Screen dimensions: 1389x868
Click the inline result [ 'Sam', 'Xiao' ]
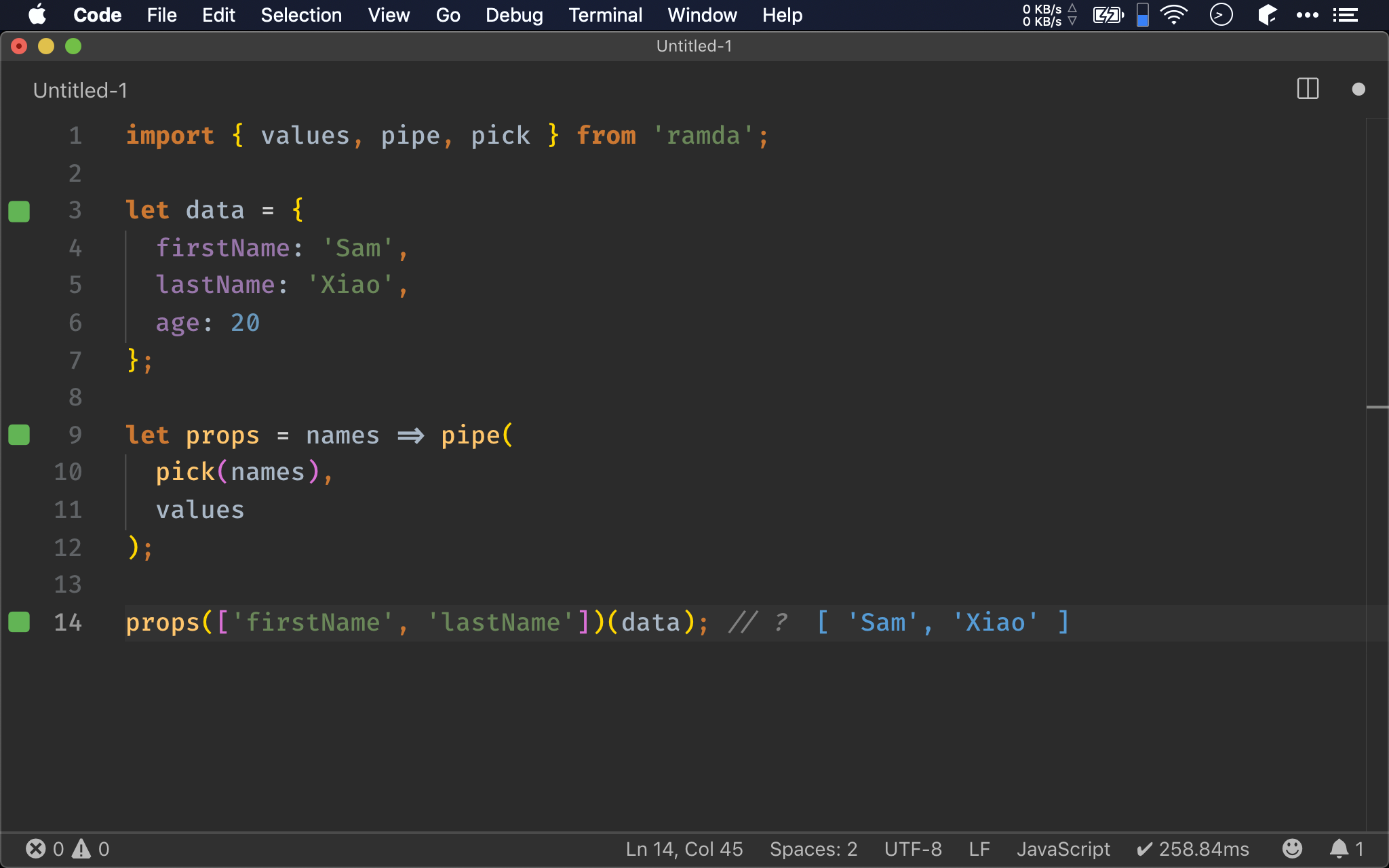click(x=943, y=623)
